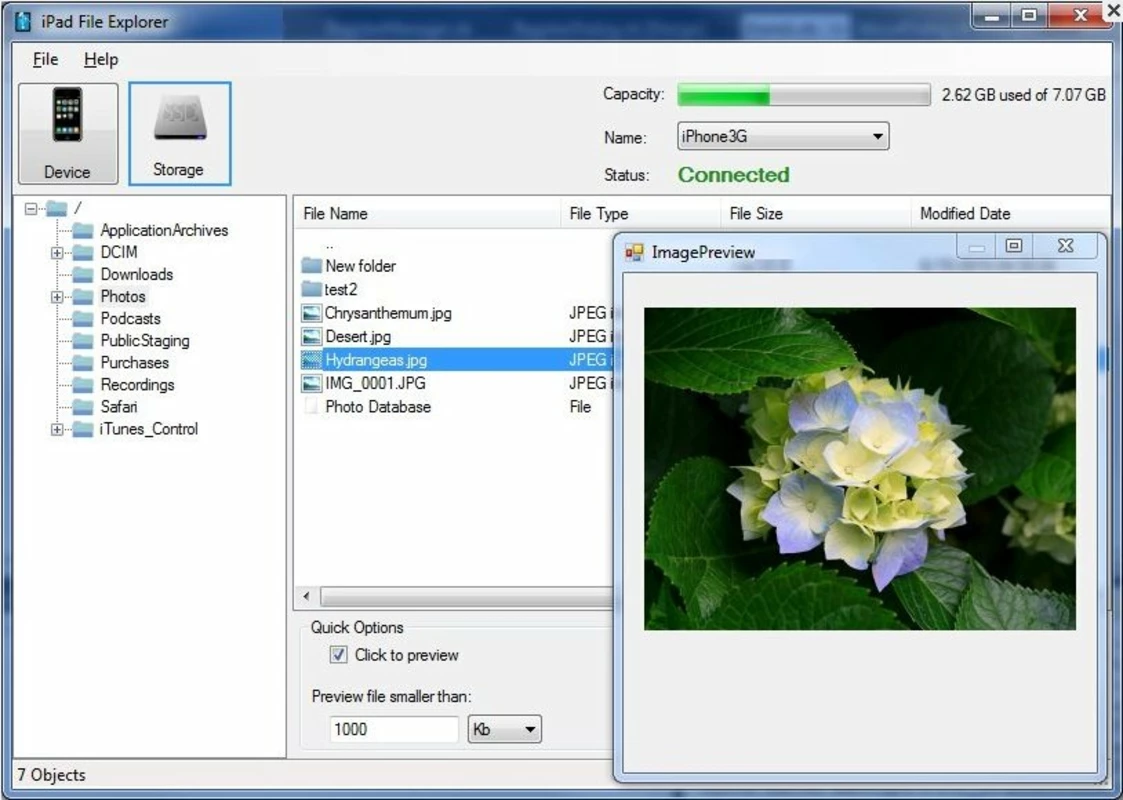Open the Kb size unit dropdown
This screenshot has width=1123, height=800.
[x=504, y=729]
